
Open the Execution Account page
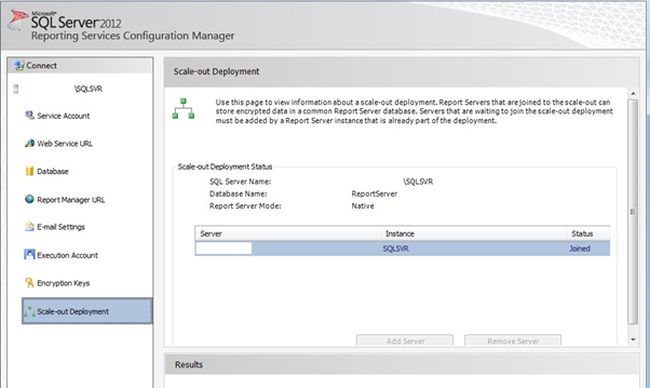(68, 255)
